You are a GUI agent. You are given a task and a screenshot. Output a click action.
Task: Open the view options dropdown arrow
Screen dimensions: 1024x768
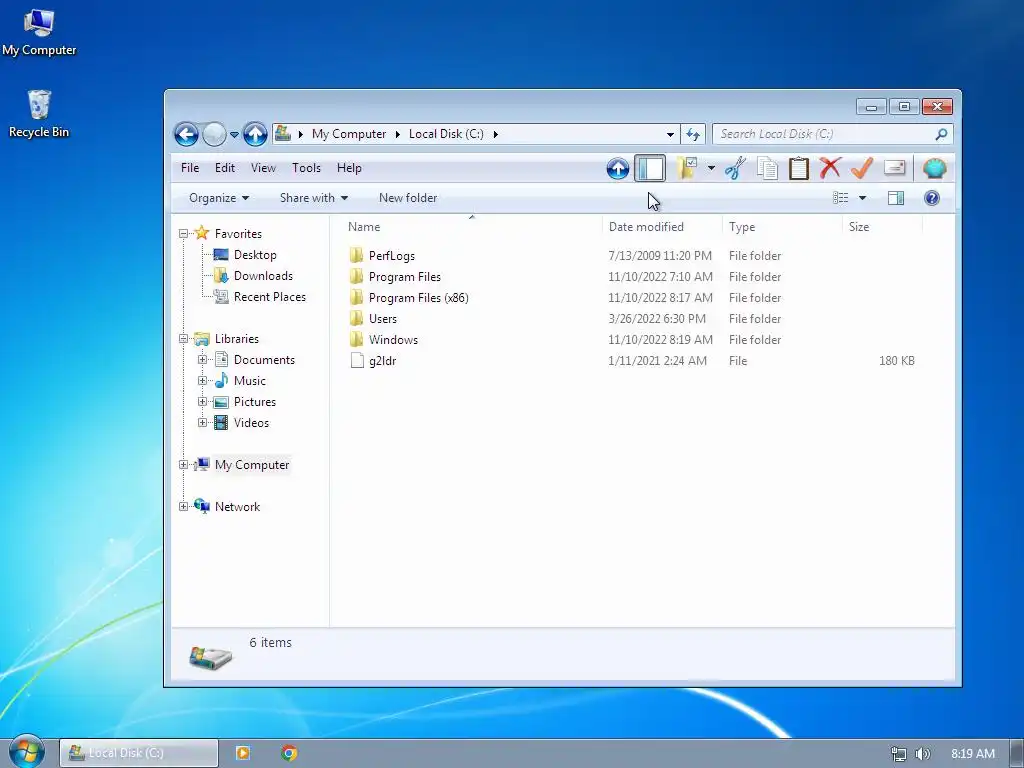(x=862, y=198)
